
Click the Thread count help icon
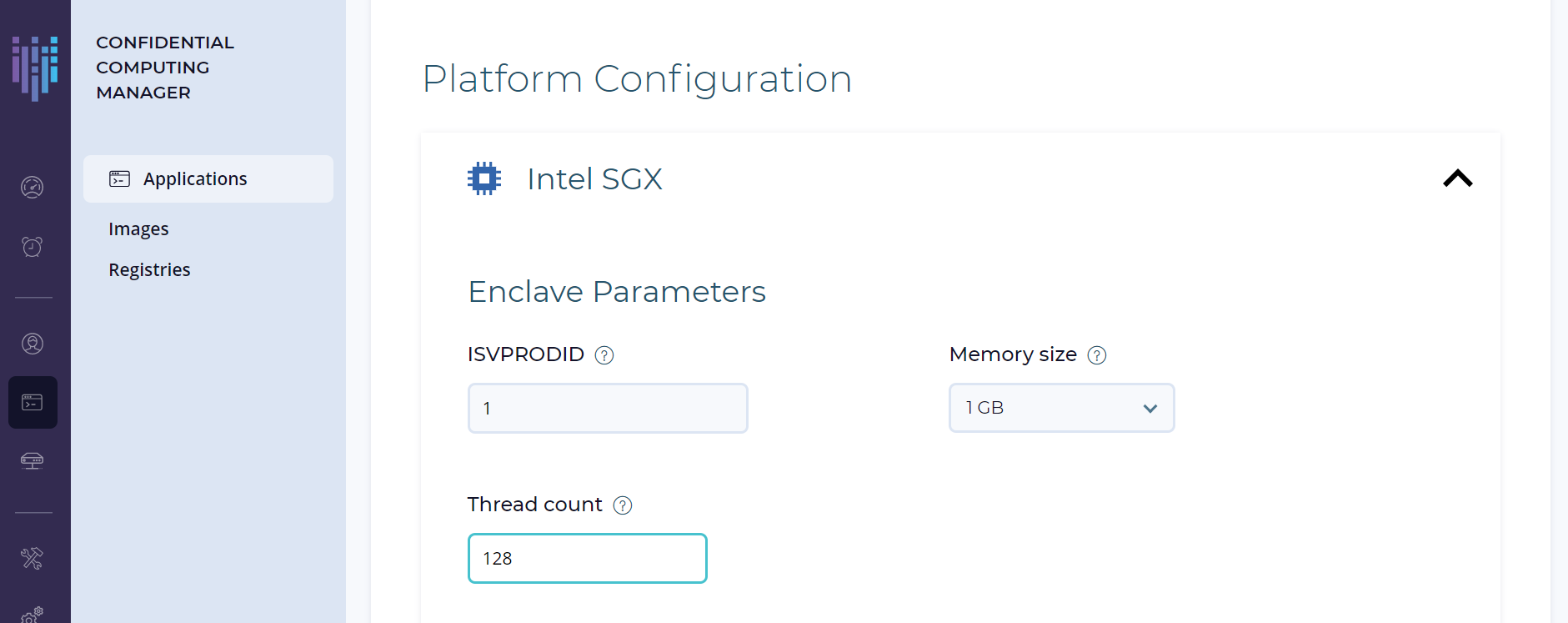[623, 505]
